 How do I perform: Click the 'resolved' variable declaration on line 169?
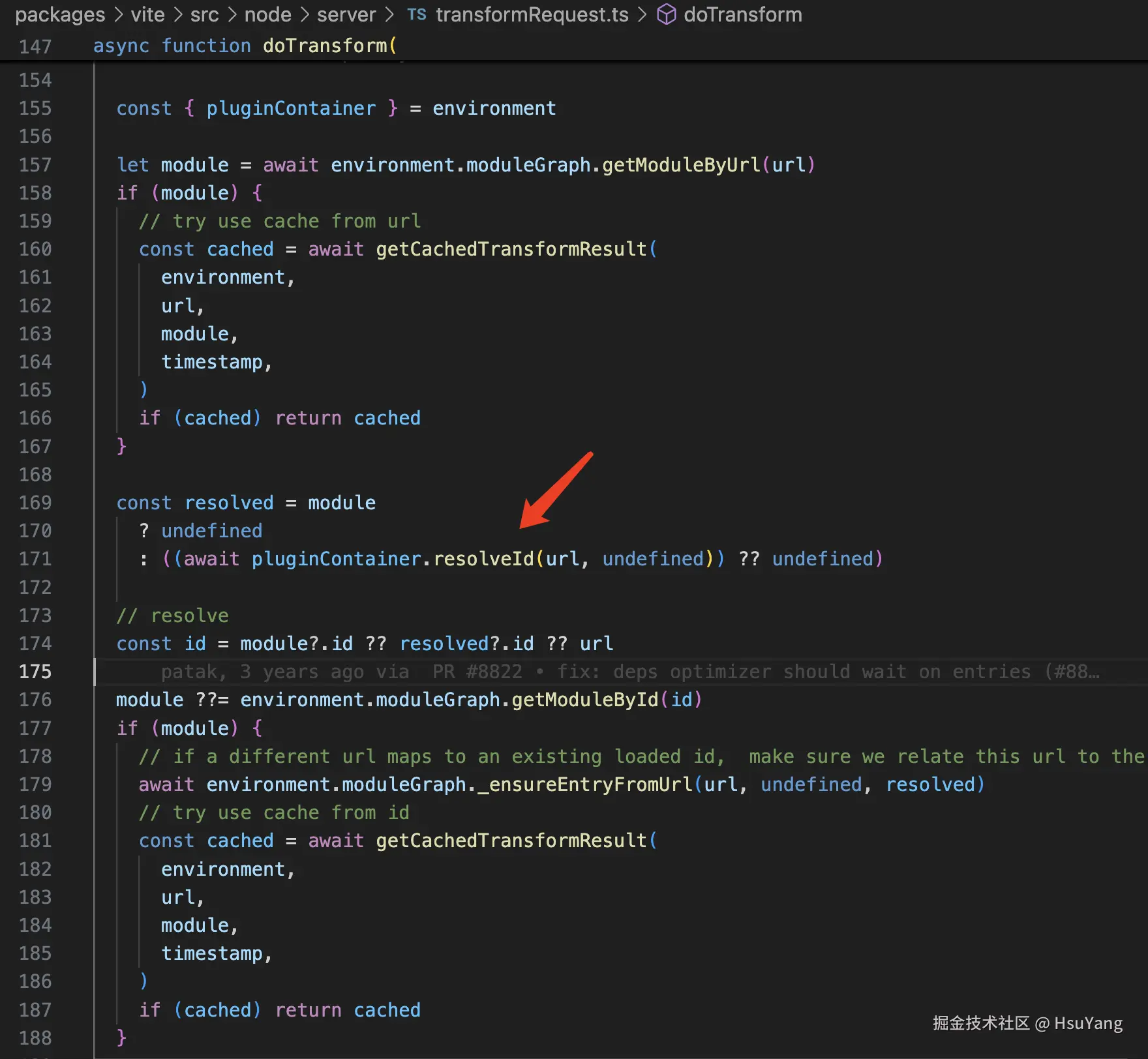[x=229, y=503]
